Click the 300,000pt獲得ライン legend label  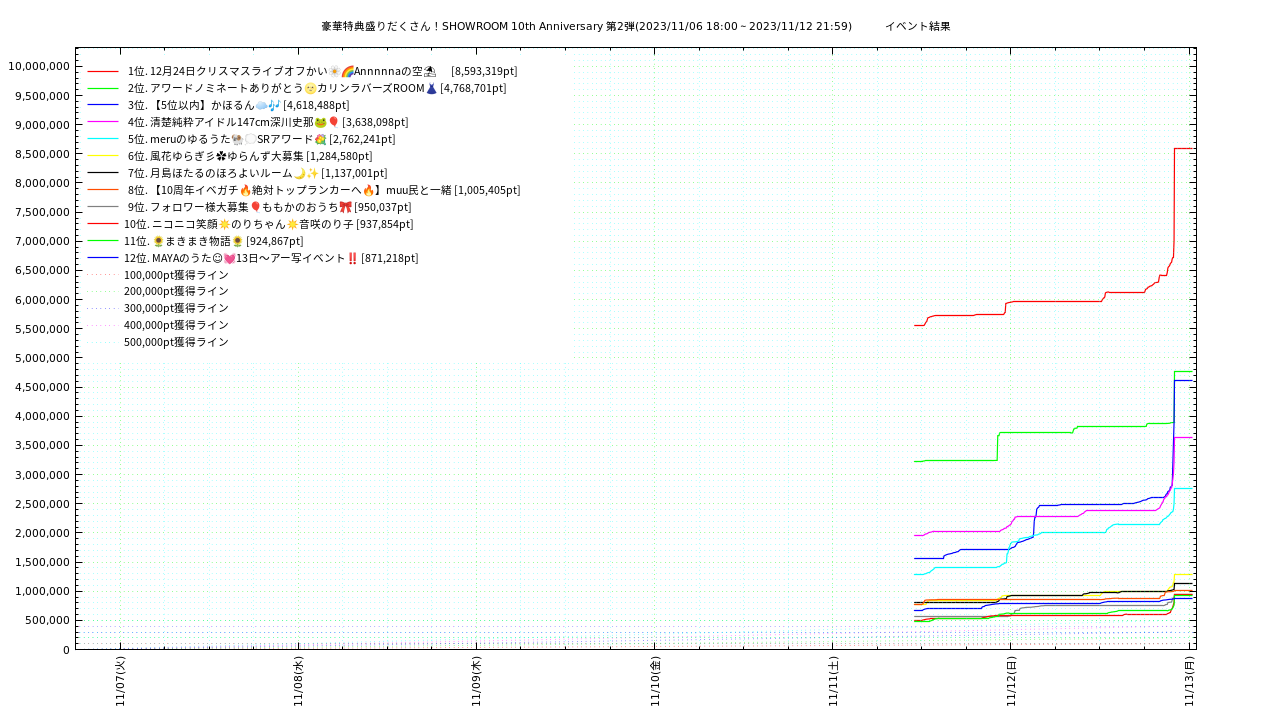click(x=176, y=309)
